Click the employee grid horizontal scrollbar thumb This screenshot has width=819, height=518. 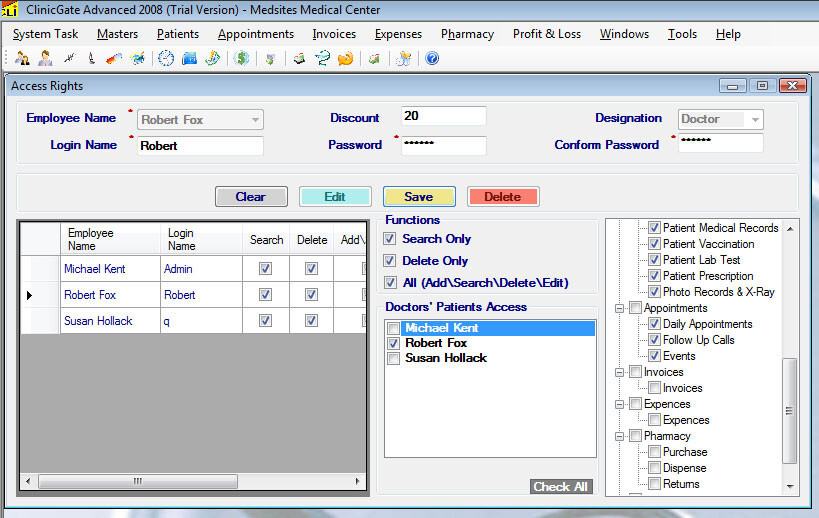point(138,481)
